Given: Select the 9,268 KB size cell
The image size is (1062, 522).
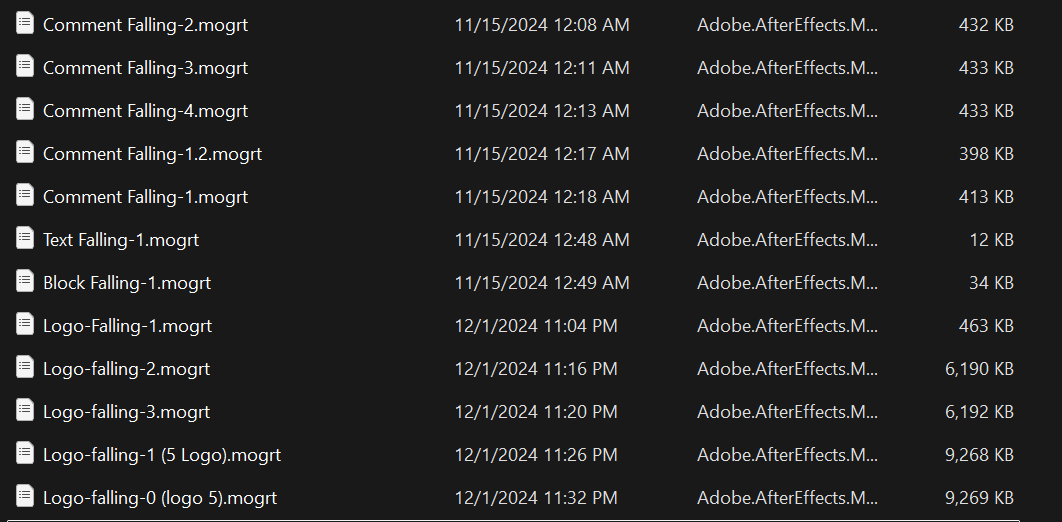Looking at the screenshot, I should coord(979,455).
